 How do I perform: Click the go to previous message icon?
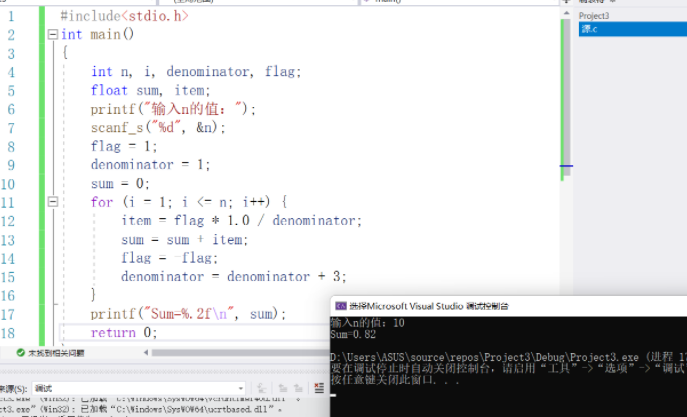click(x=283, y=388)
